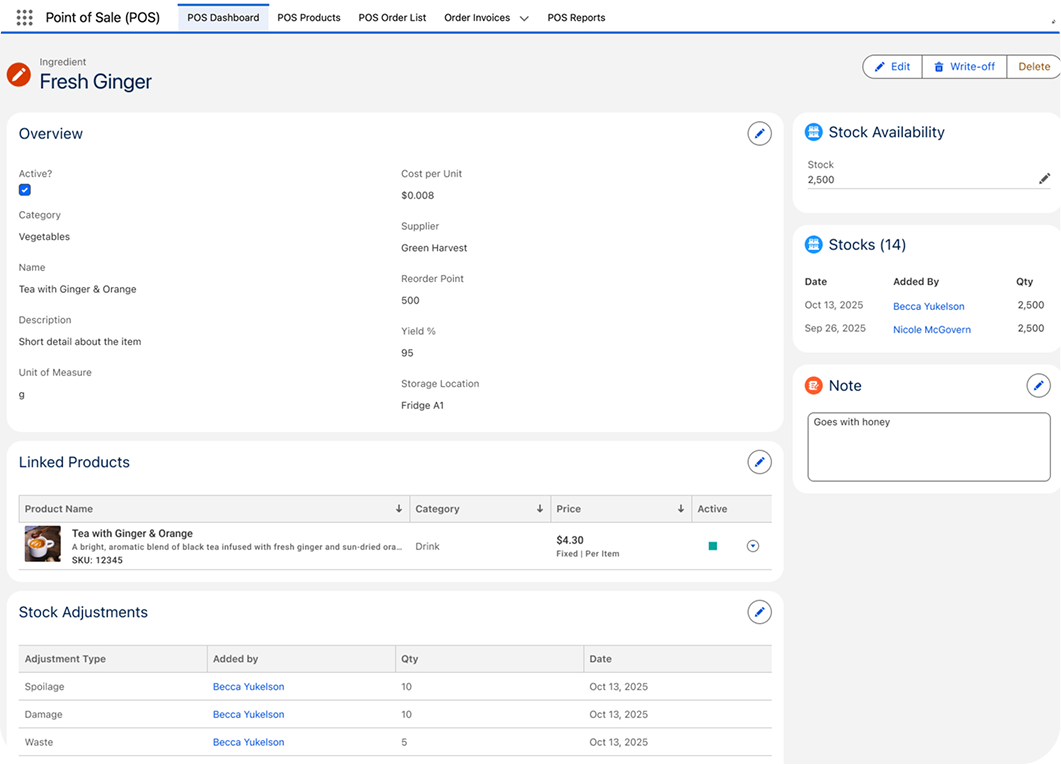Viewport: 1061px width, 765px height.
Task: Click the Stock Adjustments edit pencil
Action: [x=759, y=611]
